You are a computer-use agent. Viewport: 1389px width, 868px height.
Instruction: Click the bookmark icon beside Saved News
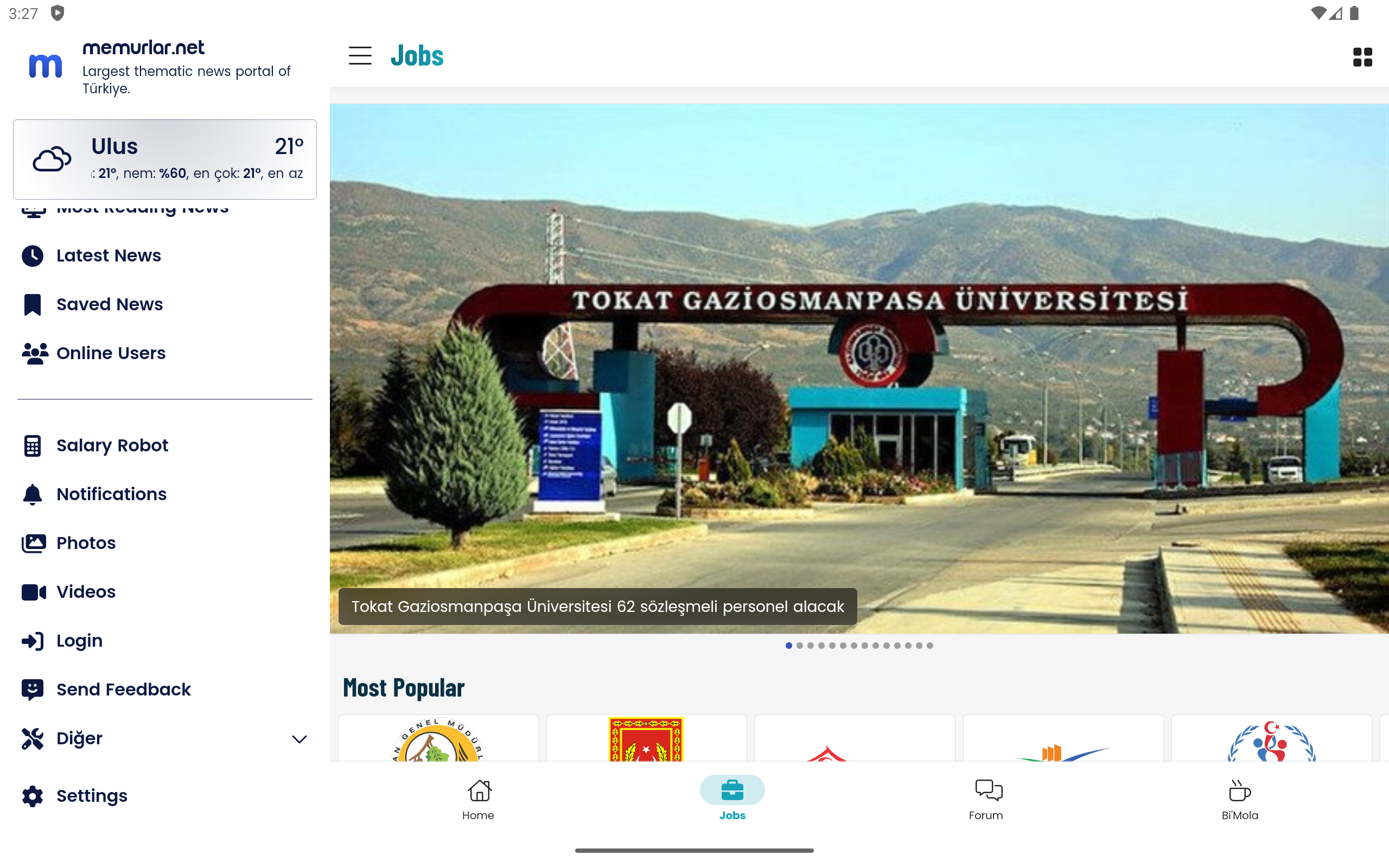tap(33, 304)
